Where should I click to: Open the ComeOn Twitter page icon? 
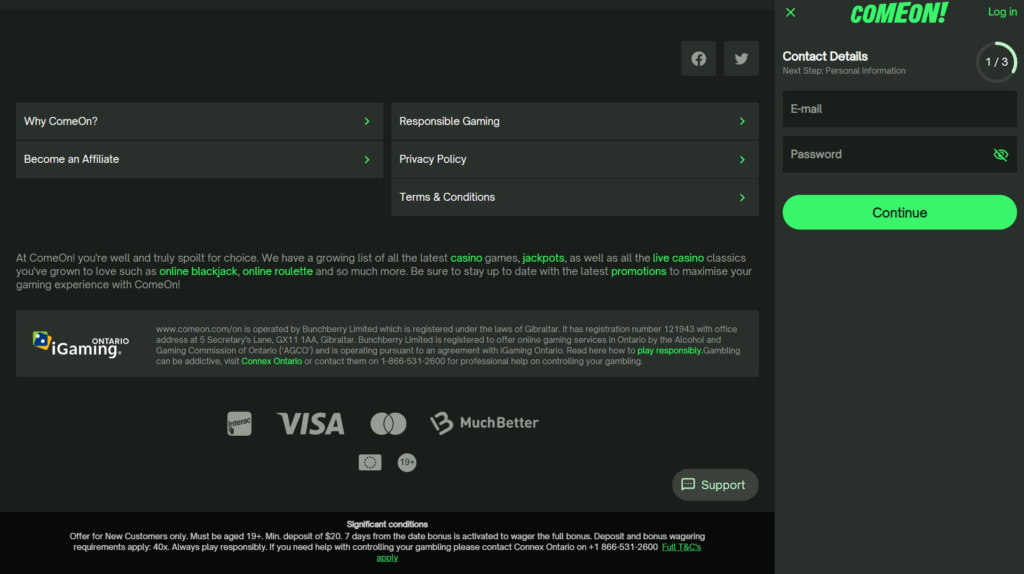coord(741,59)
